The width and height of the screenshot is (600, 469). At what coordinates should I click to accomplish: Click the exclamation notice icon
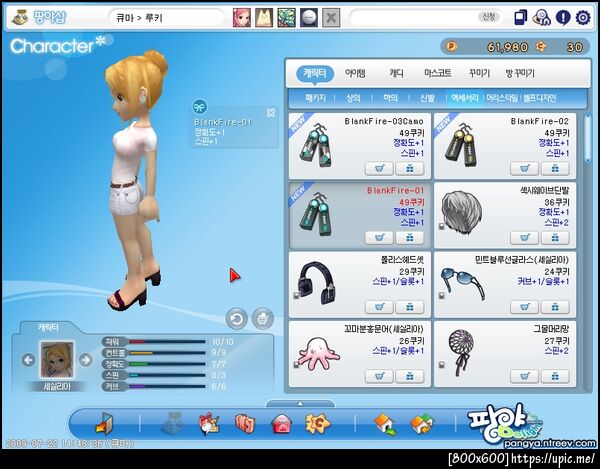(563, 18)
